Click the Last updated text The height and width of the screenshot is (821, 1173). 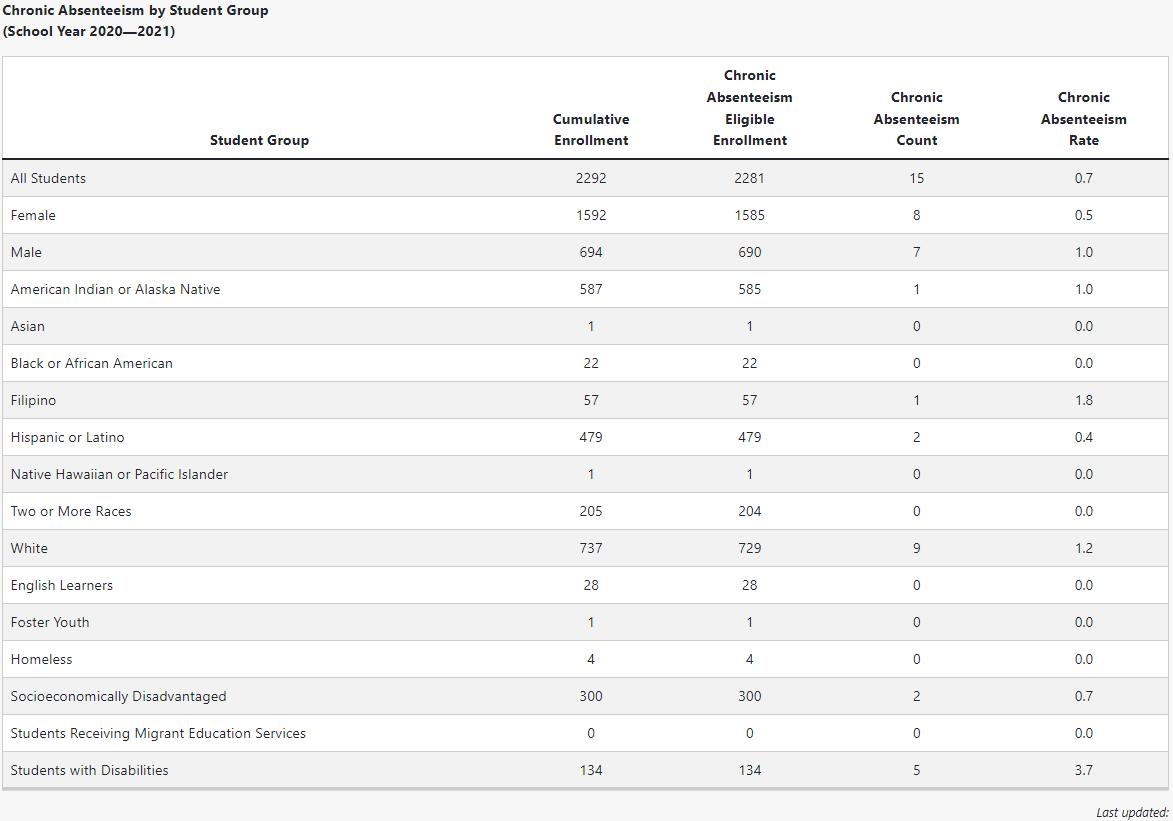(x=1132, y=812)
